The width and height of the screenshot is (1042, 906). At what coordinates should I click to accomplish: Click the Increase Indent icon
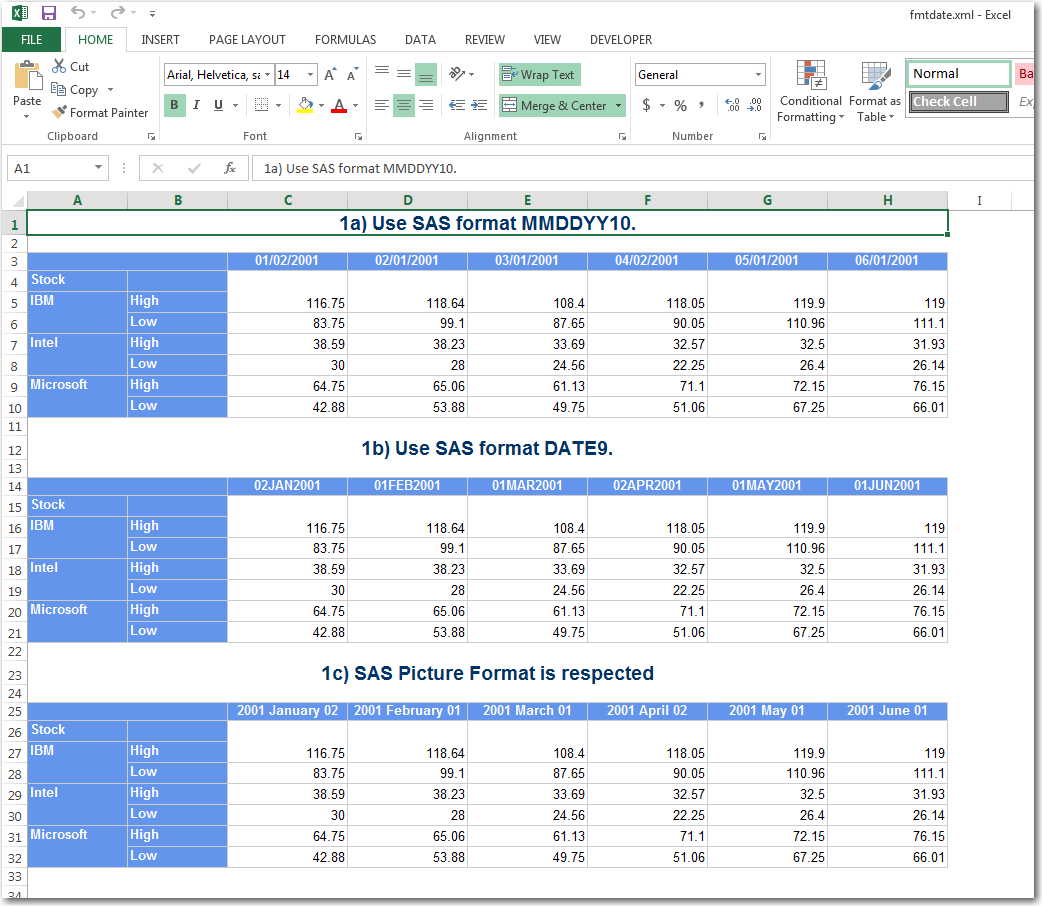pyautogui.click(x=479, y=105)
